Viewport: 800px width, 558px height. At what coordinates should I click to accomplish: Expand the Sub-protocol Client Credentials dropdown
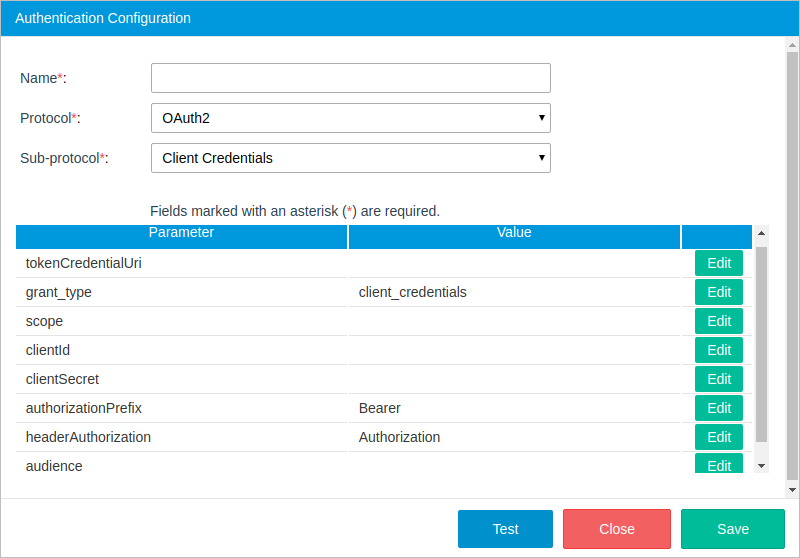(350, 158)
